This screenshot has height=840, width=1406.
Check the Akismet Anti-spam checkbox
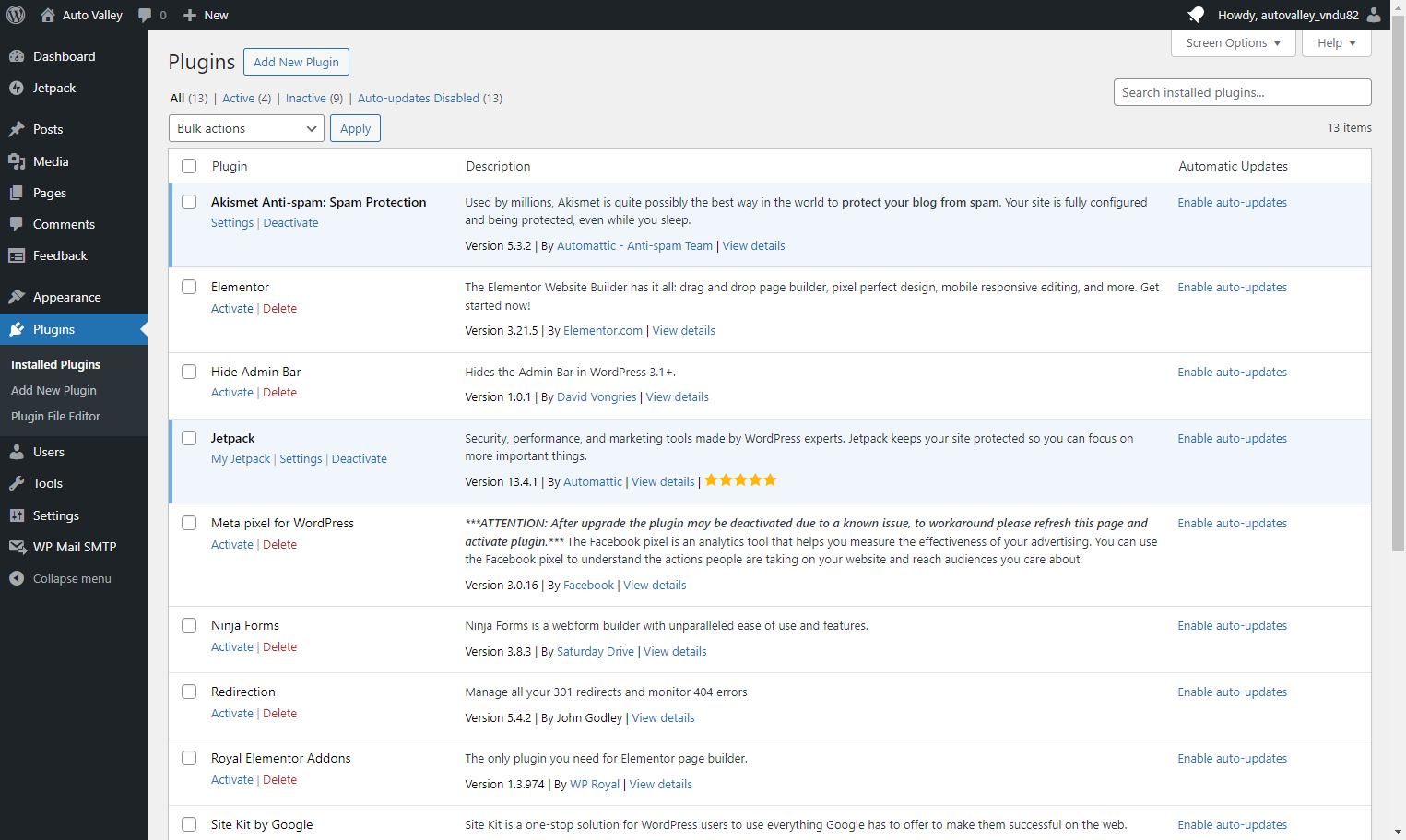click(189, 202)
